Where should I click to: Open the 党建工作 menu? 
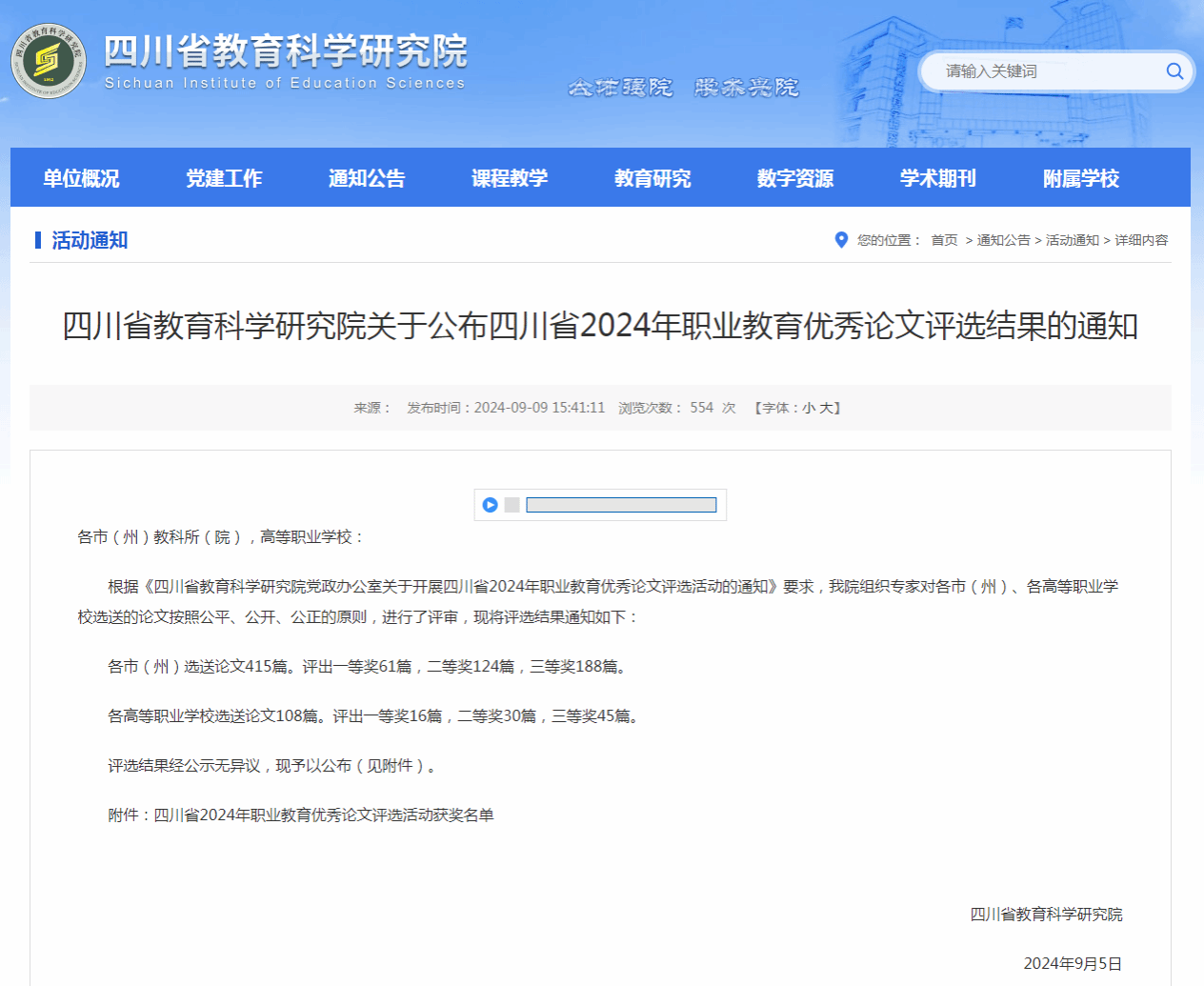point(224,178)
